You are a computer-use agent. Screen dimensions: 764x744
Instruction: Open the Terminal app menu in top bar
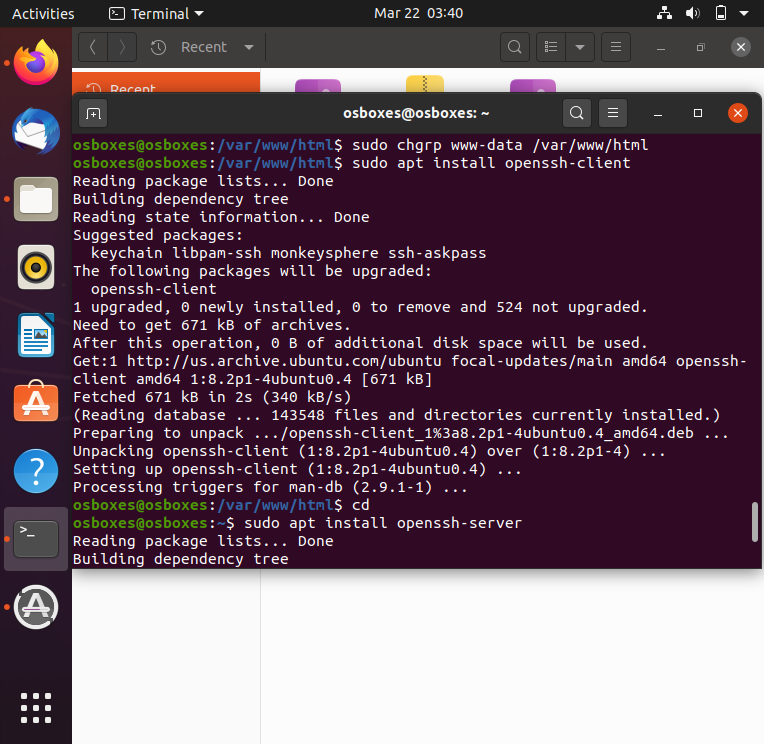[x=156, y=14]
